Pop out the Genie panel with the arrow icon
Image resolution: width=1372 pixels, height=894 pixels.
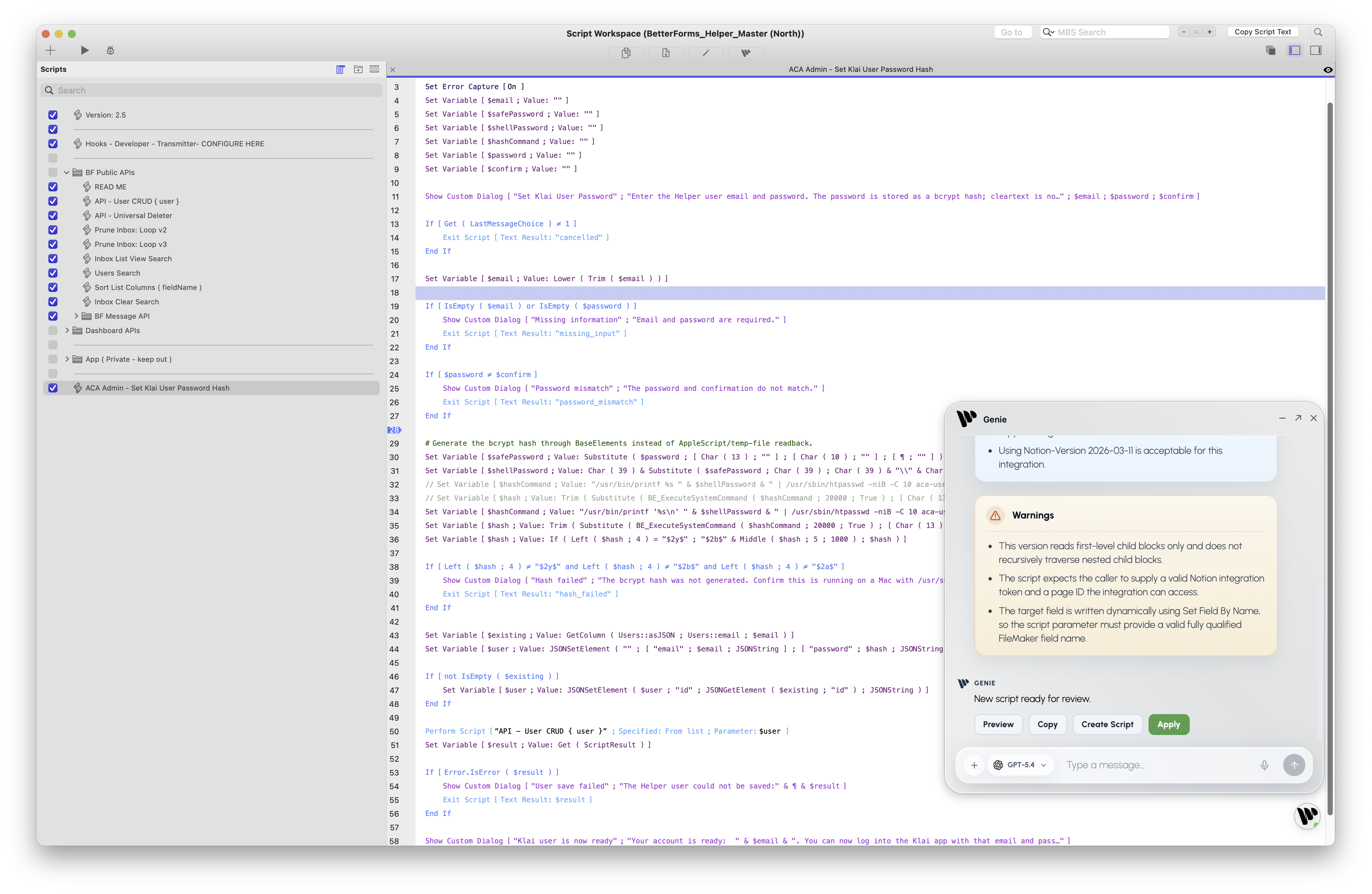1298,418
